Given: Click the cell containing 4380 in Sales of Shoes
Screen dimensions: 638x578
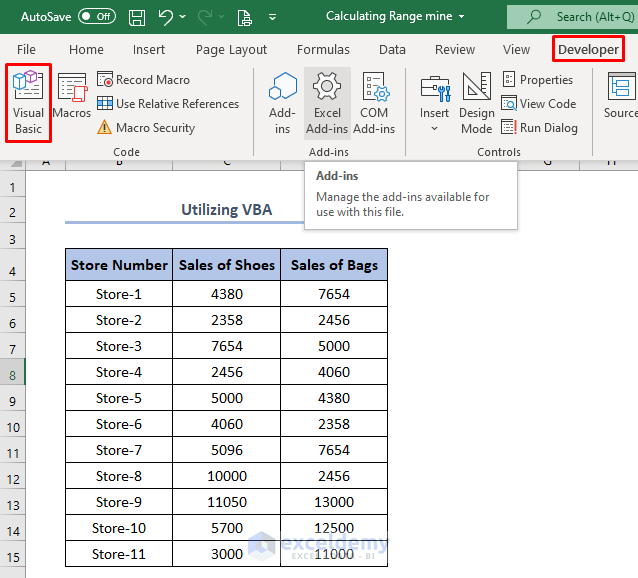Looking at the screenshot, I should pos(227,294).
